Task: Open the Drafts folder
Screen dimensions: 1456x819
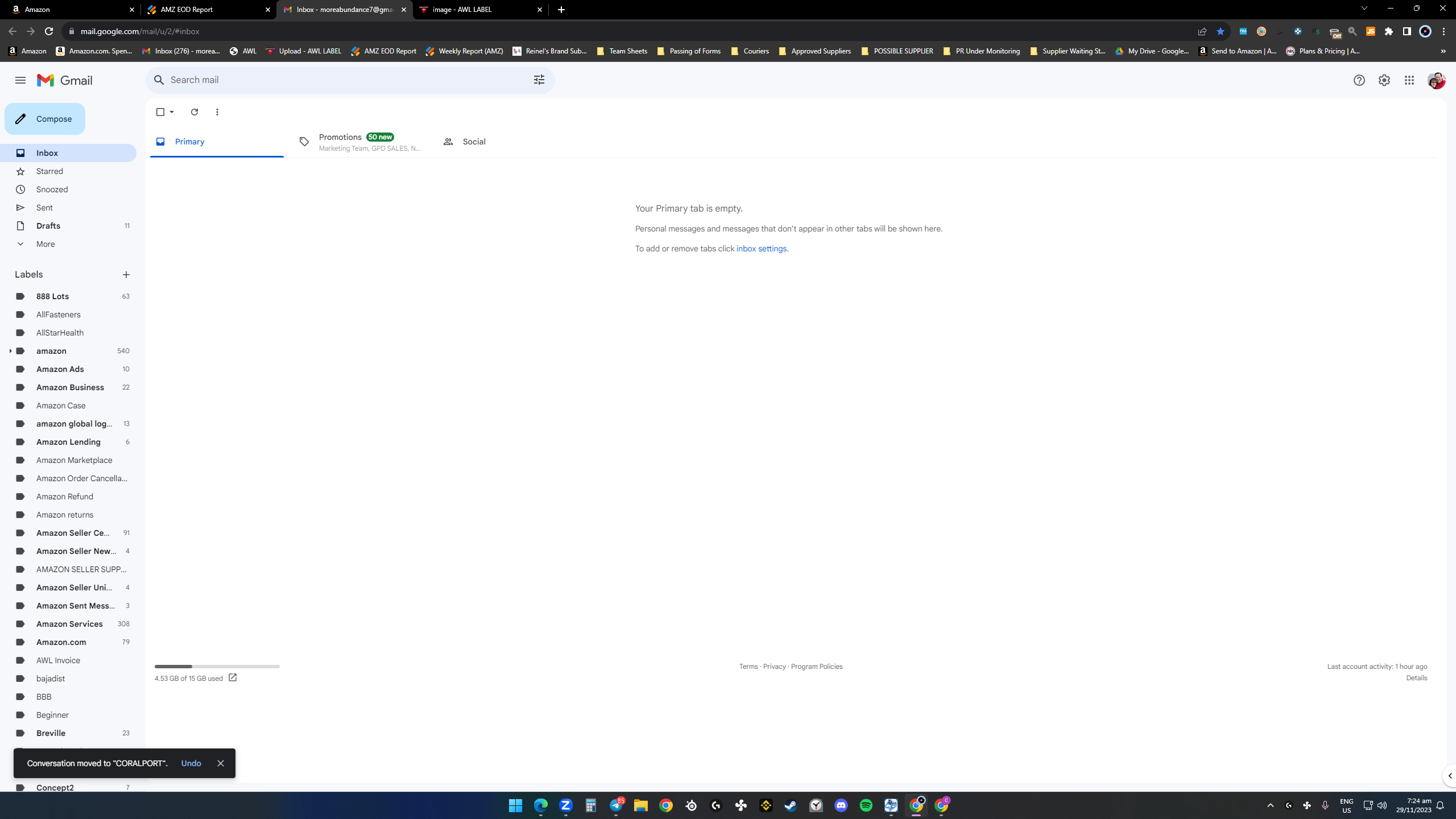Action: pyautogui.click(x=68, y=226)
